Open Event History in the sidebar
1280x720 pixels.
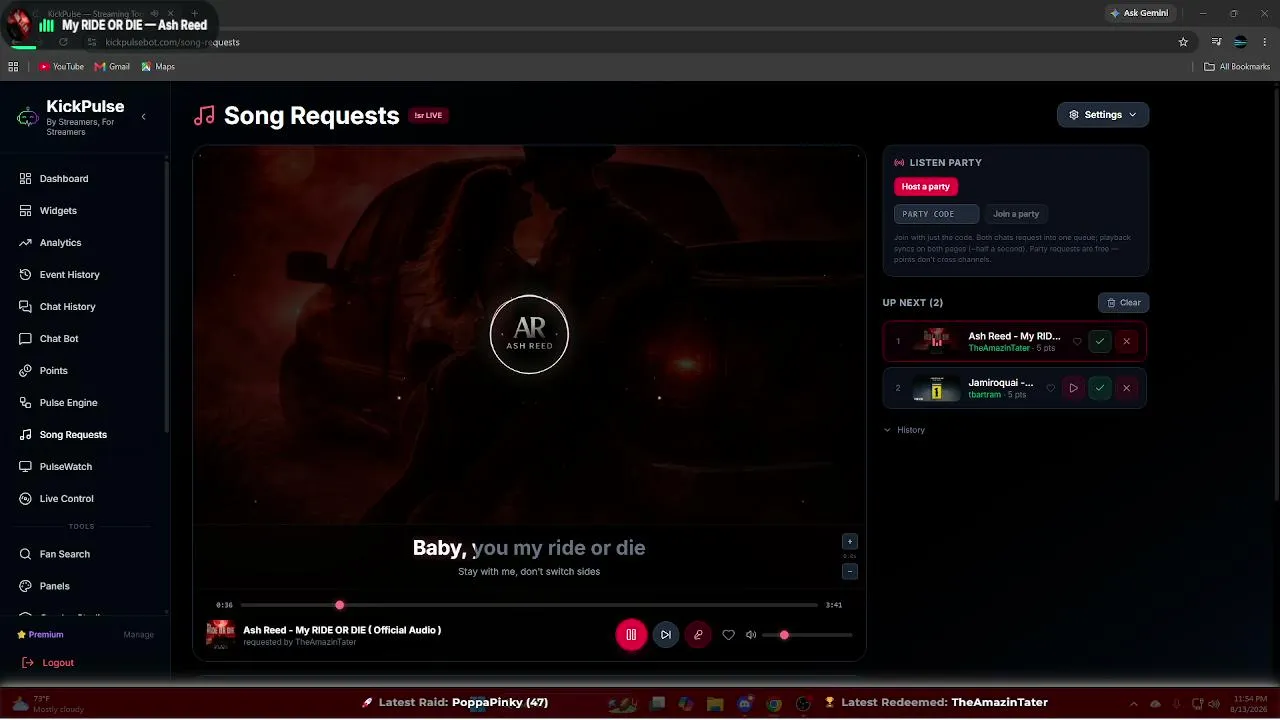point(69,275)
